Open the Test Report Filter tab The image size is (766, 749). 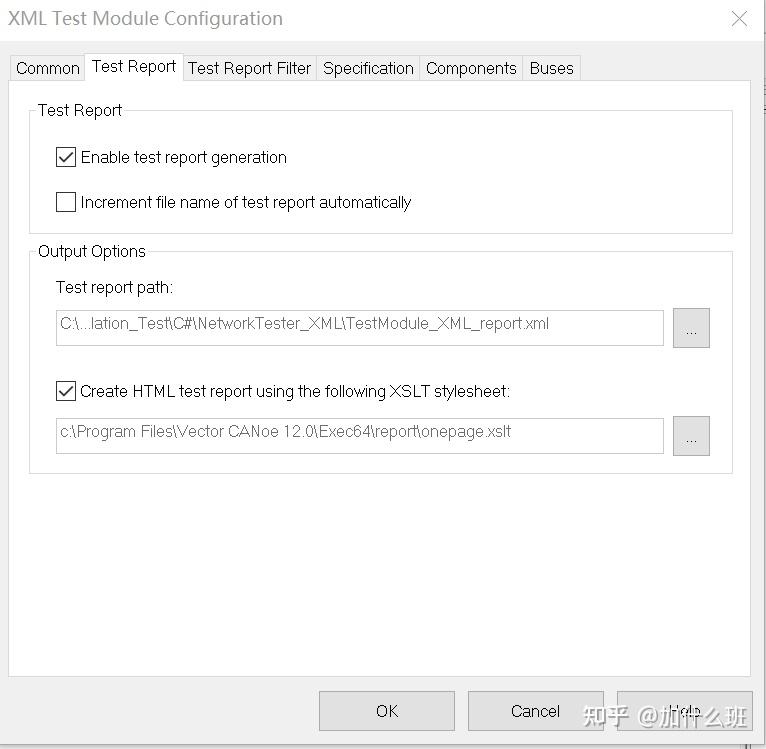pos(249,68)
